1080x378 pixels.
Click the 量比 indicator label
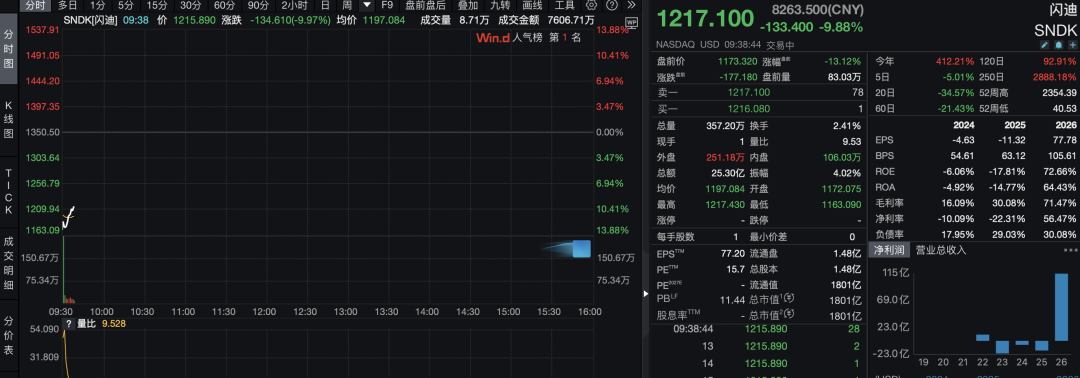(x=86, y=324)
